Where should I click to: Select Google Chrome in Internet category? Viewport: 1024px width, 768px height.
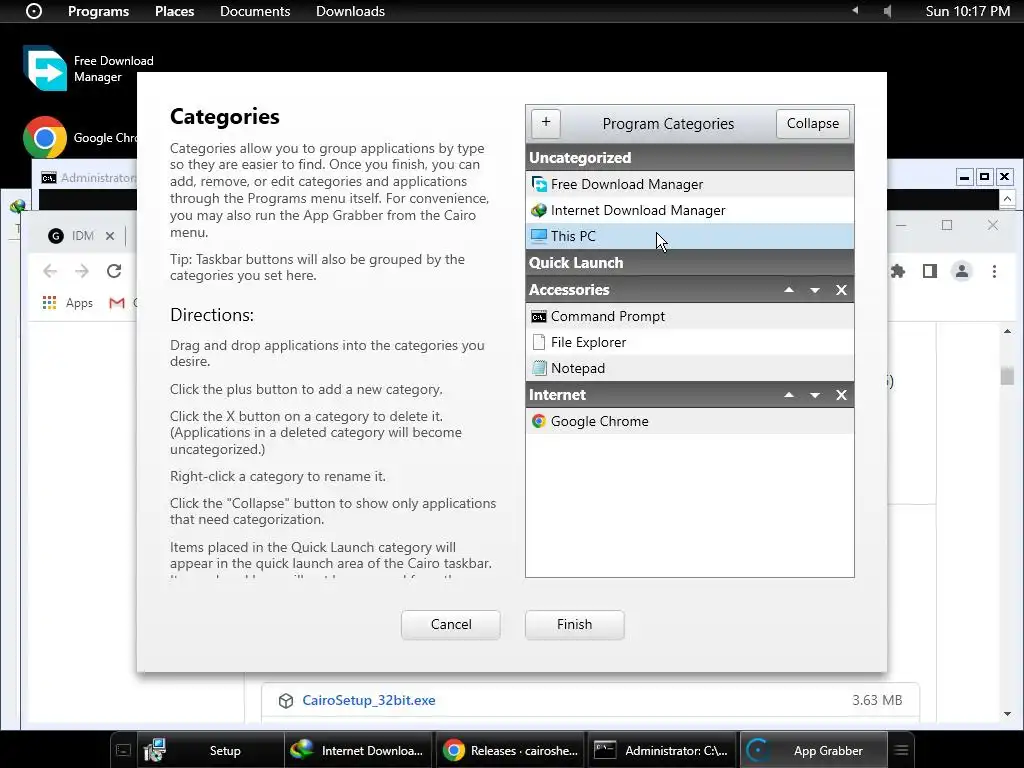(x=690, y=421)
